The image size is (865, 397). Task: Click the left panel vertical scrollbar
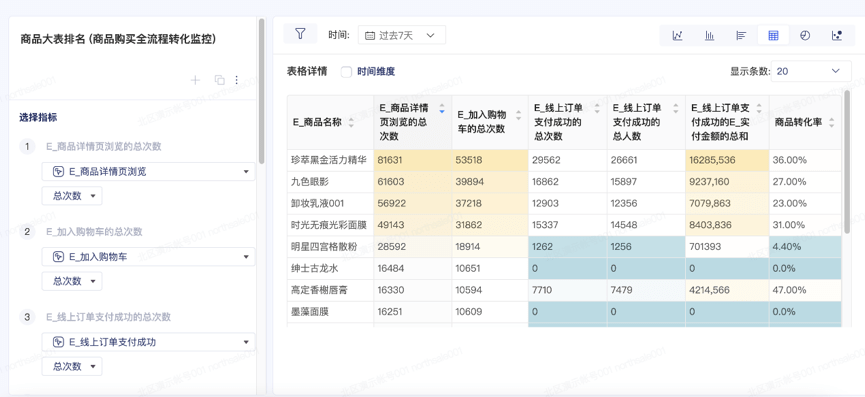coord(261,91)
